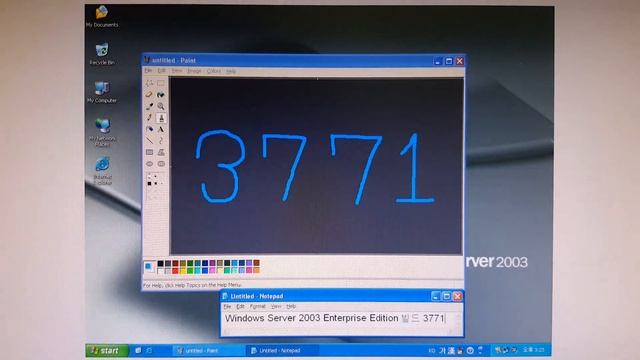Launch Internet Explorer from quick launch
This screenshot has width=640, height=360.
tap(149, 351)
